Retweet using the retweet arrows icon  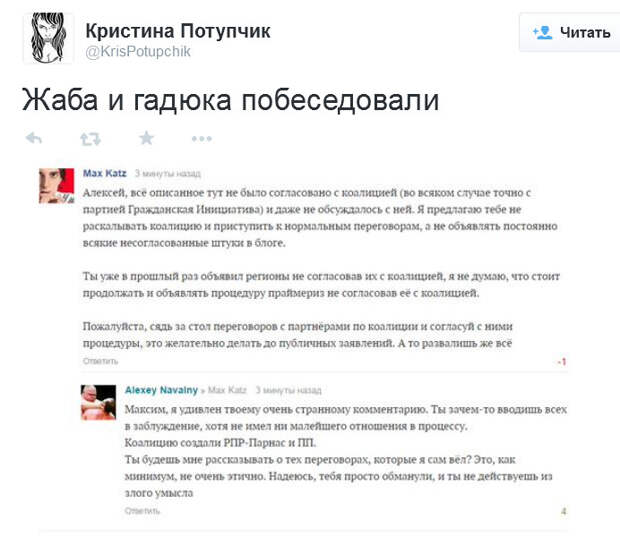click(x=91, y=139)
